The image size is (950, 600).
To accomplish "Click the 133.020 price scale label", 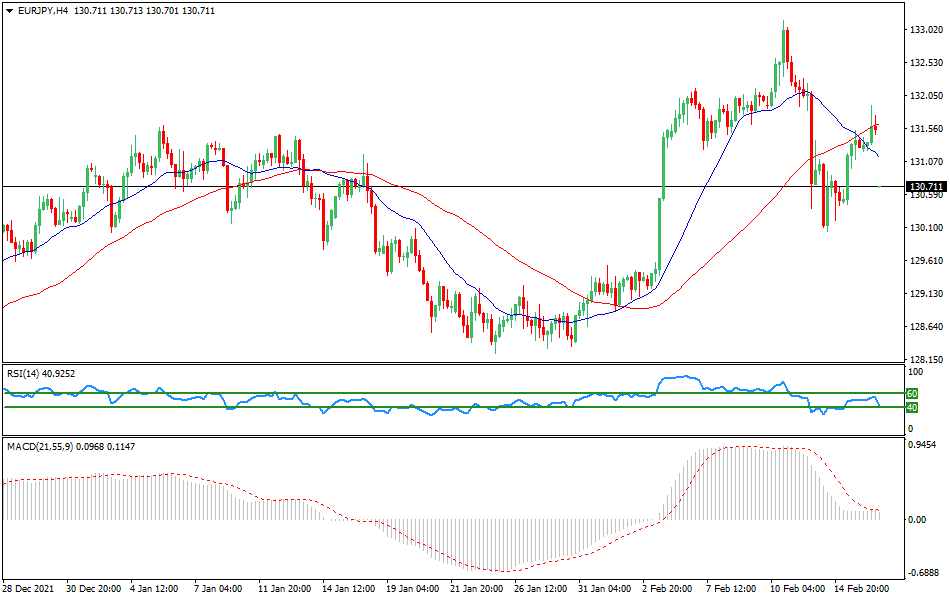I will tap(924, 30).
